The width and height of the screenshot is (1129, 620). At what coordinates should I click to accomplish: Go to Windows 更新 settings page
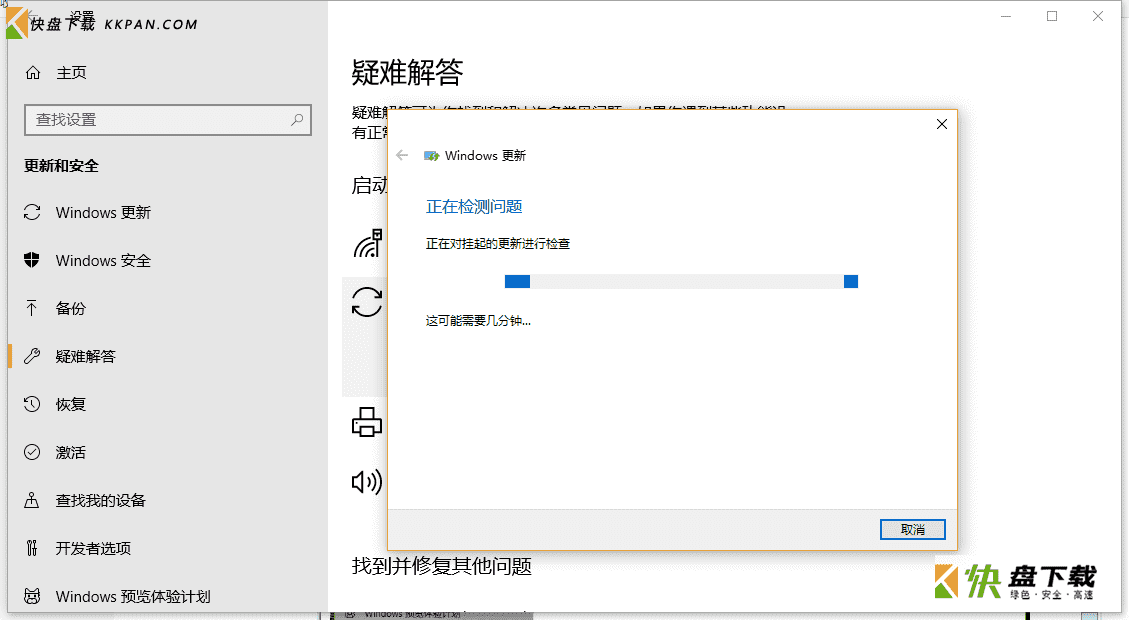103,212
